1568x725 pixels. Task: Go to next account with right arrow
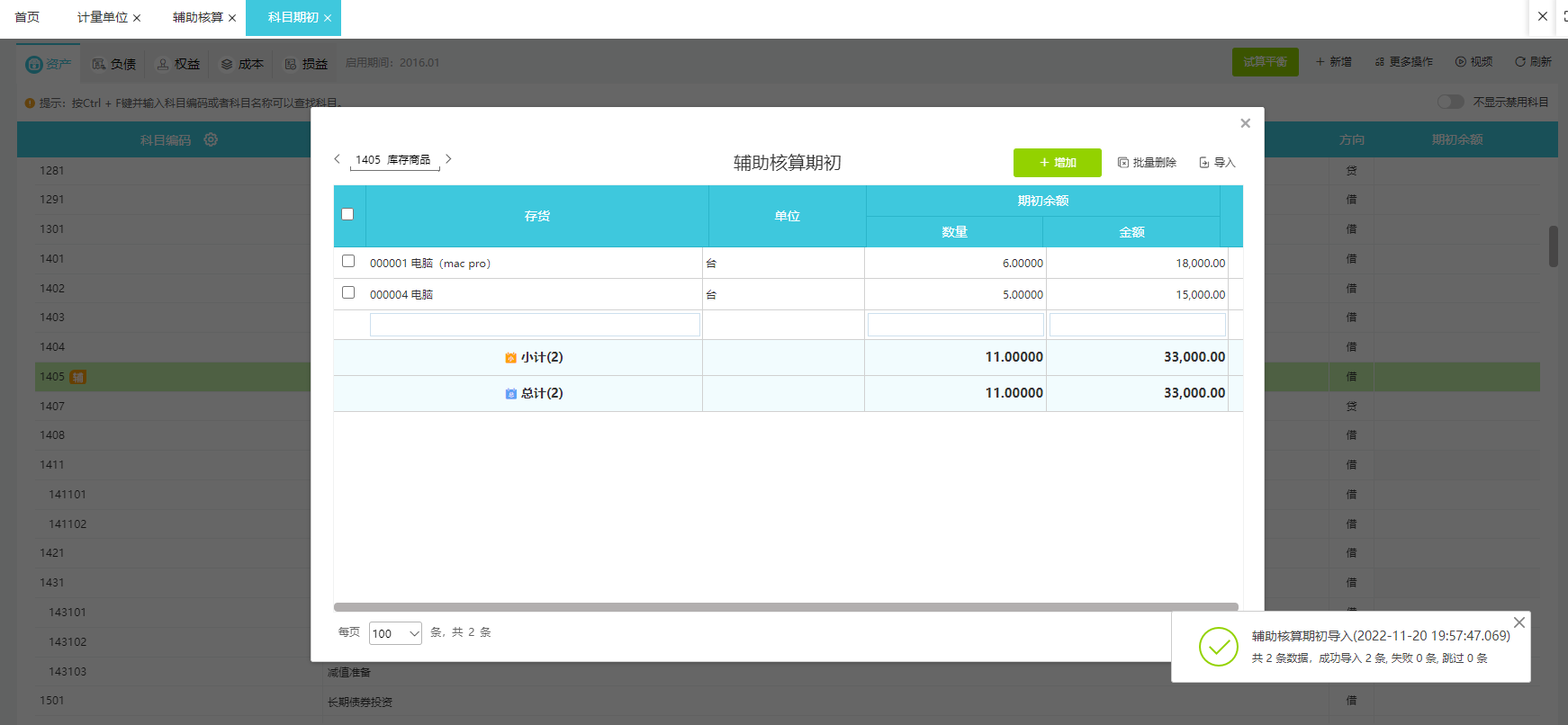pos(448,159)
